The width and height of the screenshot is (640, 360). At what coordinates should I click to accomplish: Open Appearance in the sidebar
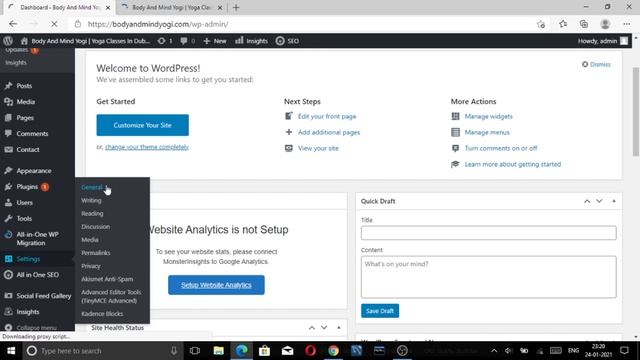tap(34, 171)
